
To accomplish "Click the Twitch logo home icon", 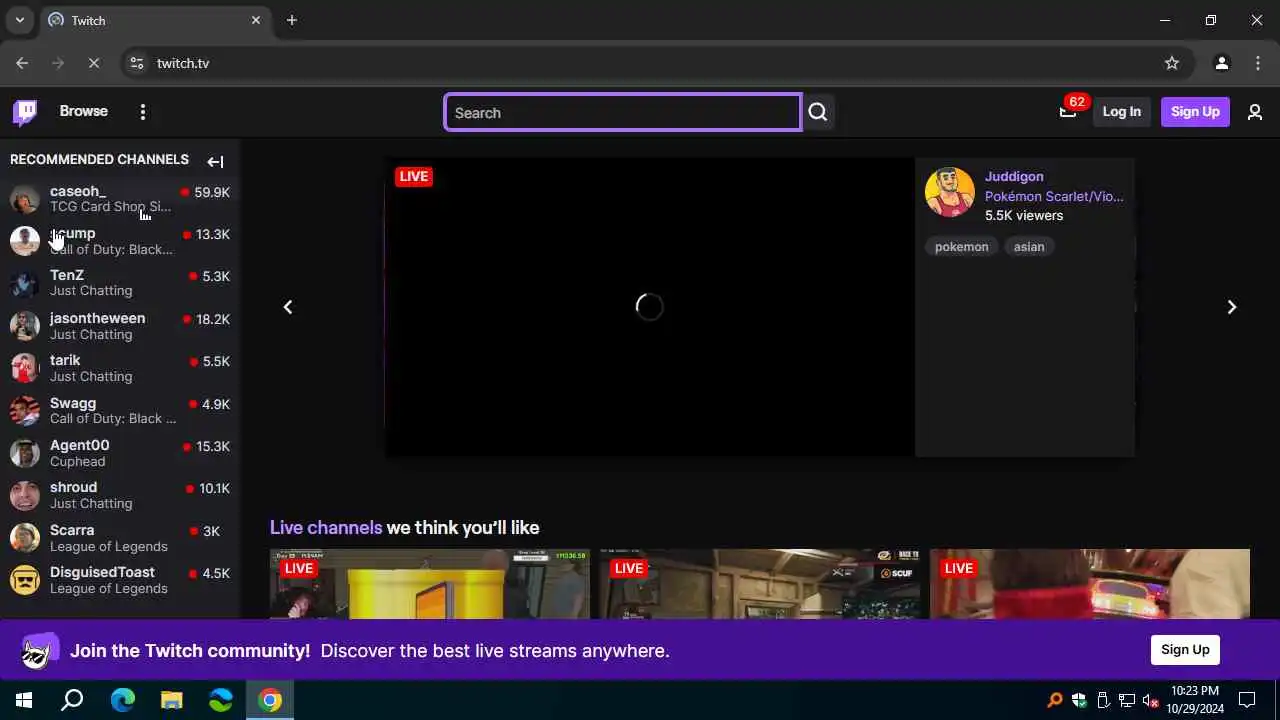I will [25, 112].
